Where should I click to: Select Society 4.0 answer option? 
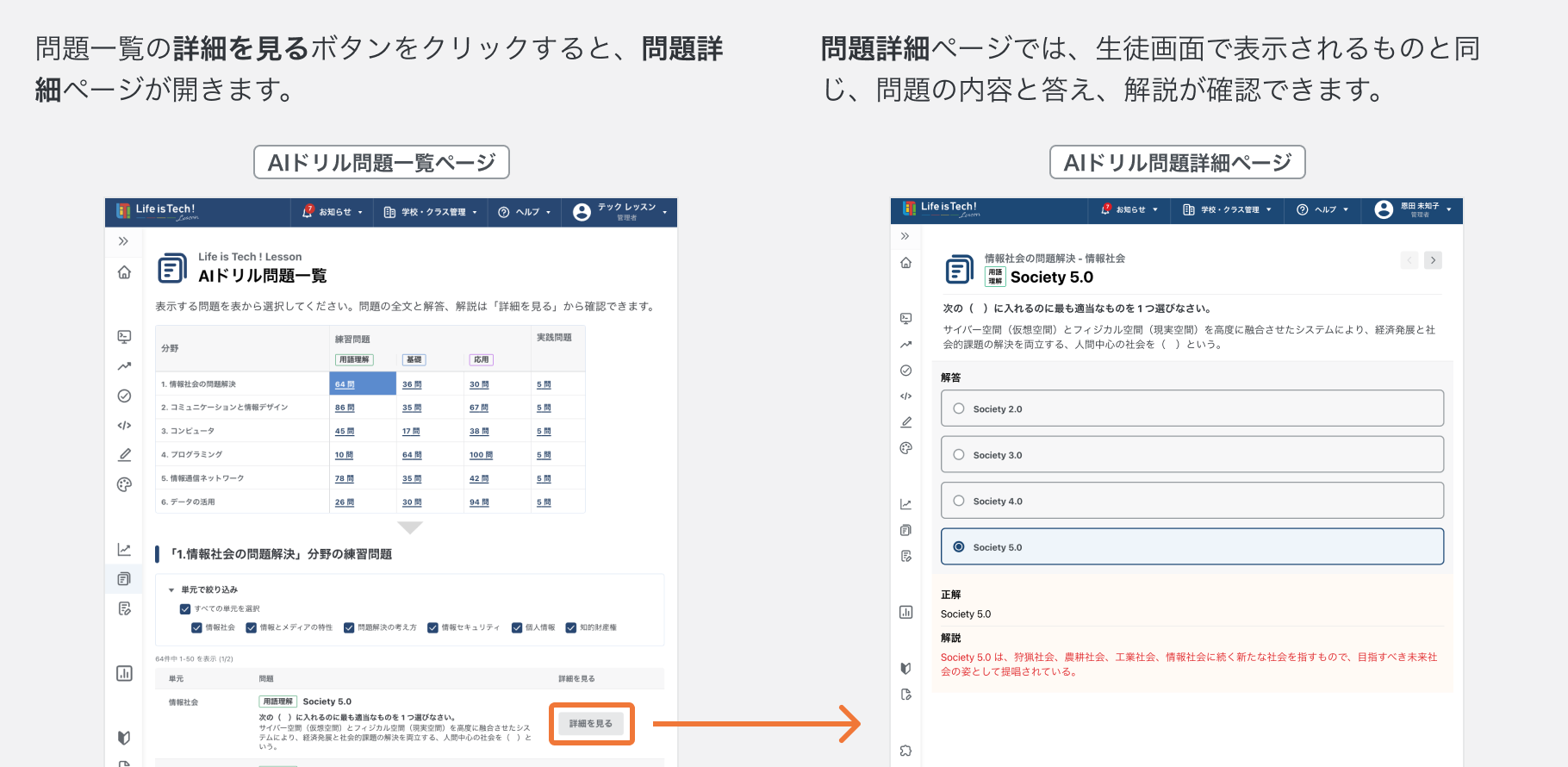(x=1192, y=501)
